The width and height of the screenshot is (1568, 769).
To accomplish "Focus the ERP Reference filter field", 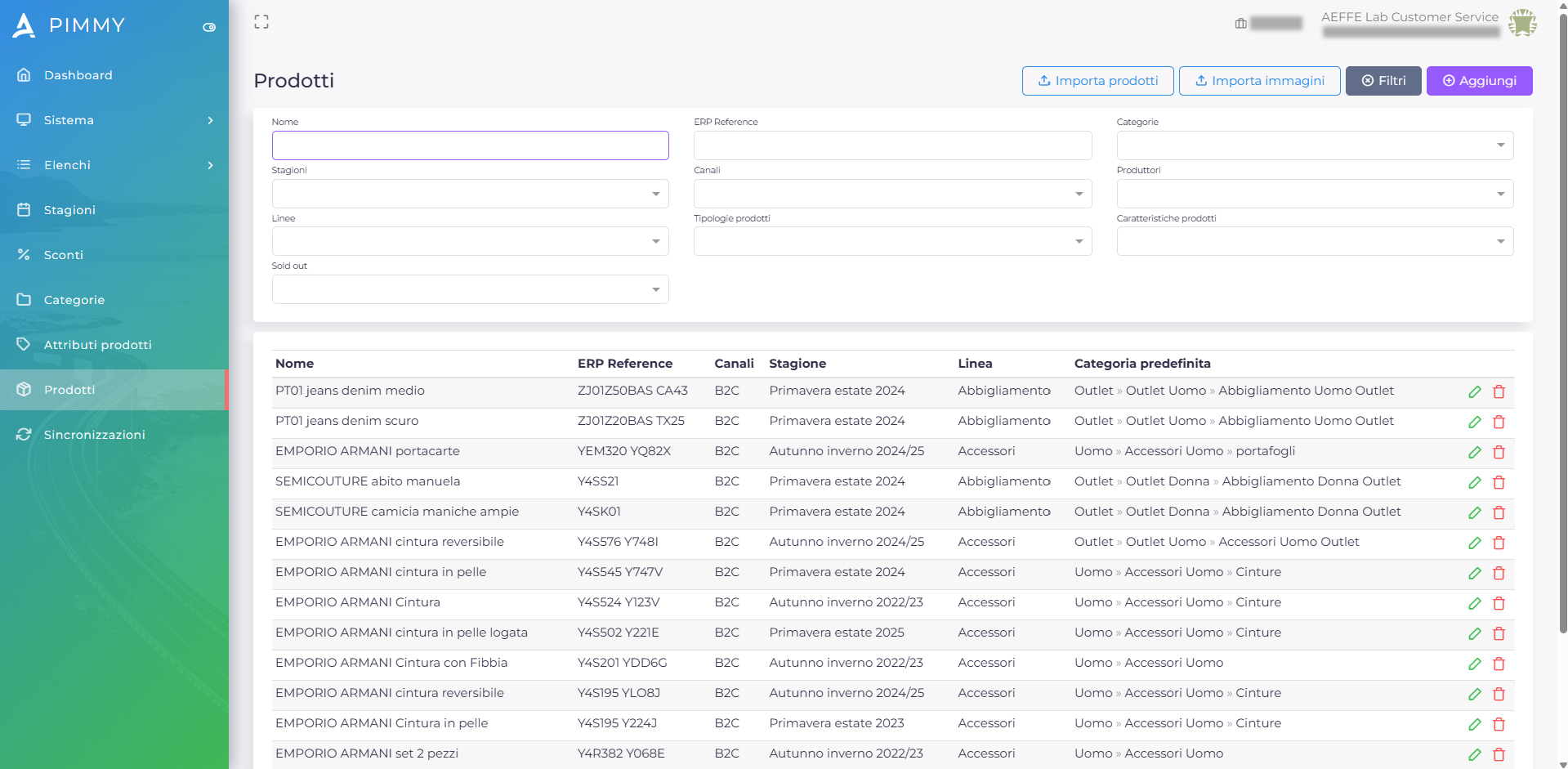I will tap(892, 145).
